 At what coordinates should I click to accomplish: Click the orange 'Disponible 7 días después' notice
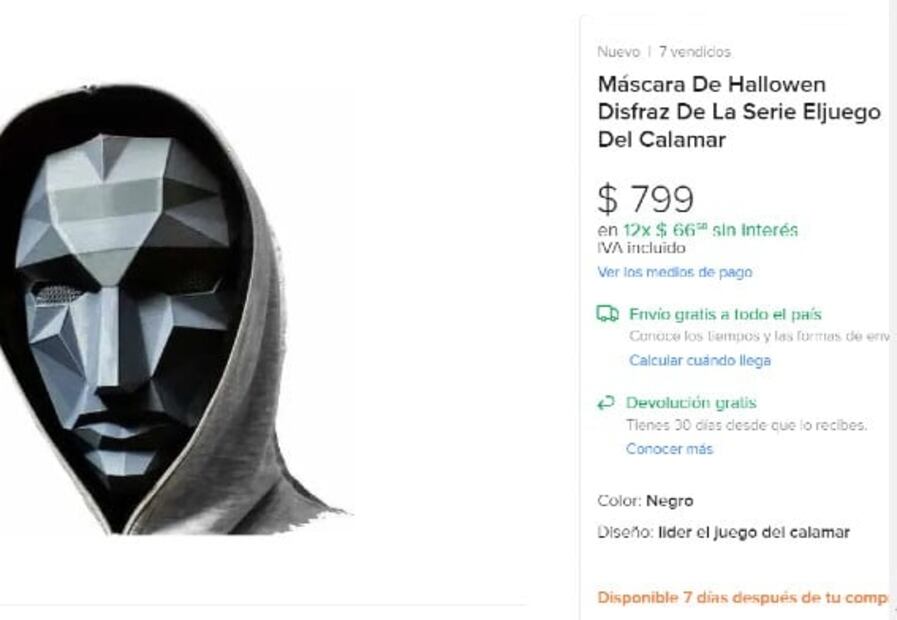pos(740,598)
